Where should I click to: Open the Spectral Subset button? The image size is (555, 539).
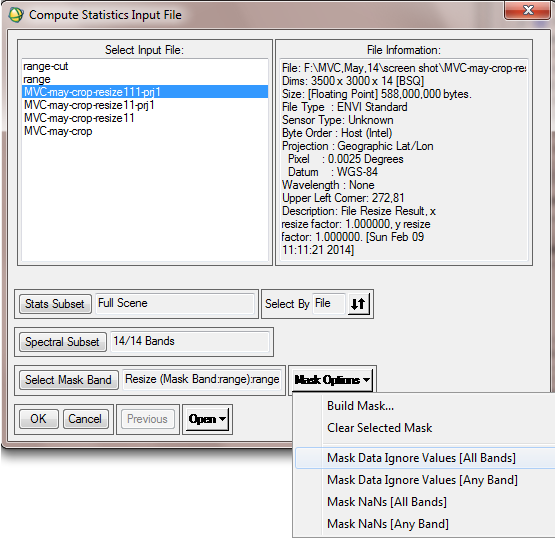(x=62, y=342)
